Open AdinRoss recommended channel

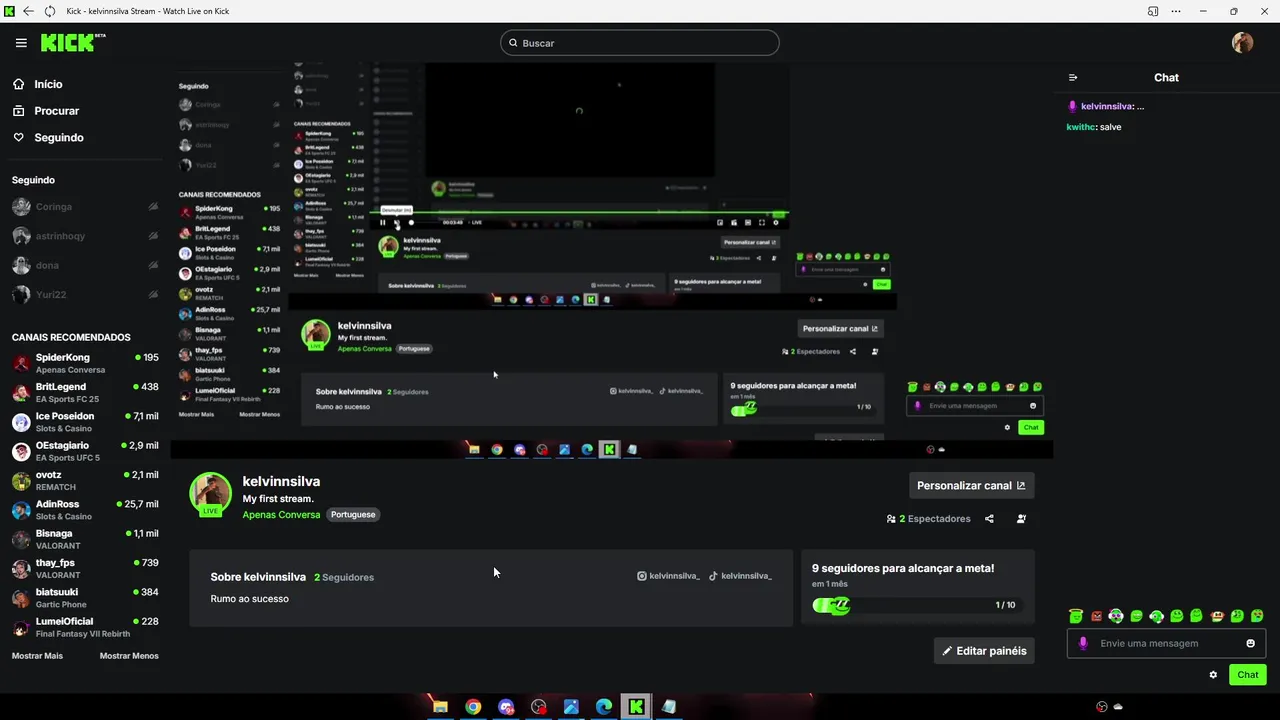click(85, 510)
